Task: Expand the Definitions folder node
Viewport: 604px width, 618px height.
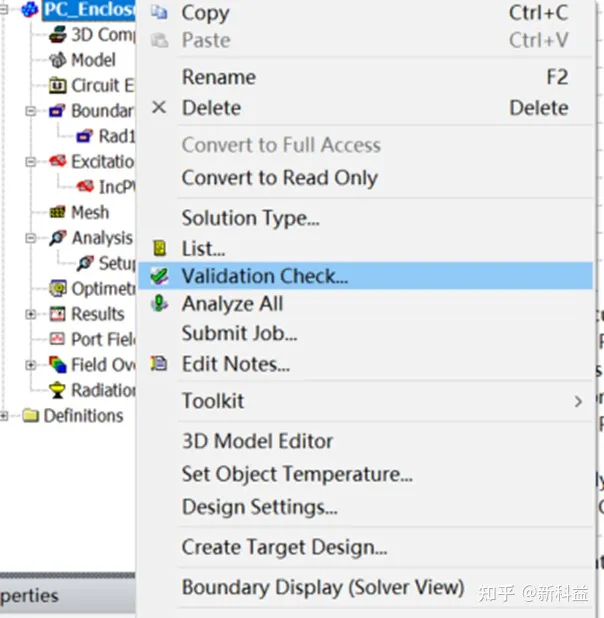Action: pos(4,416)
